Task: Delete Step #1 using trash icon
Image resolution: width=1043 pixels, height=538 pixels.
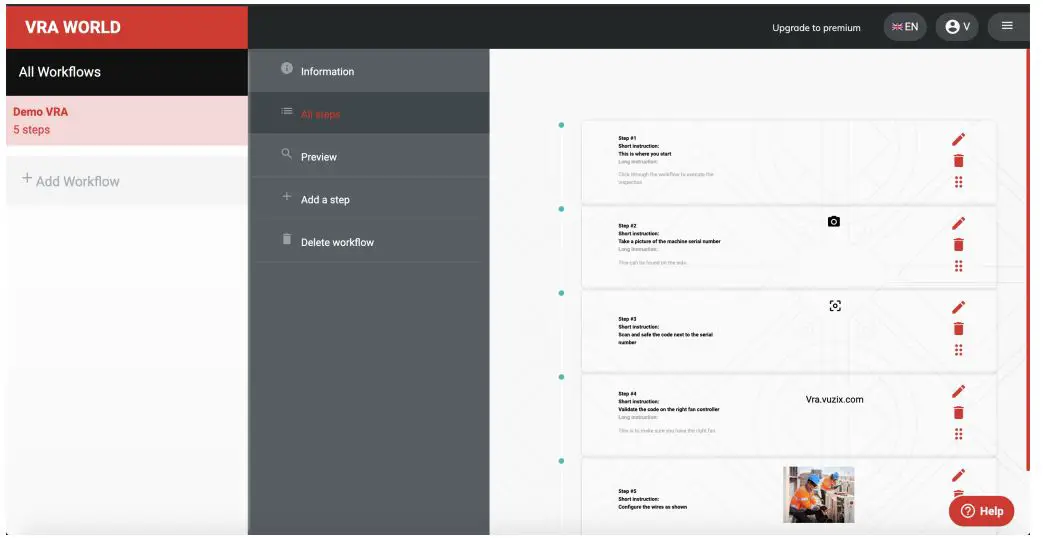Action: [958, 161]
